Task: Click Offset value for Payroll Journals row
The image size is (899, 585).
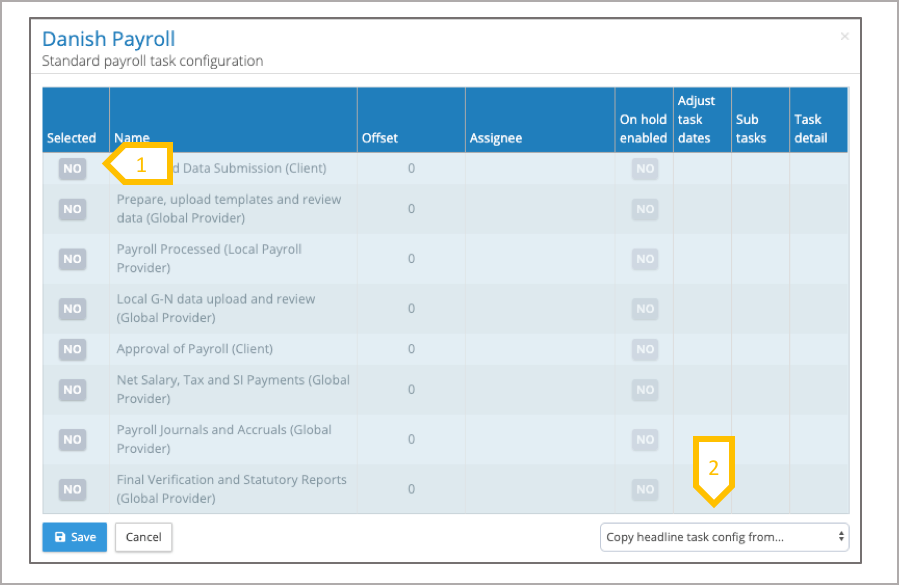Action: pyautogui.click(x=411, y=439)
